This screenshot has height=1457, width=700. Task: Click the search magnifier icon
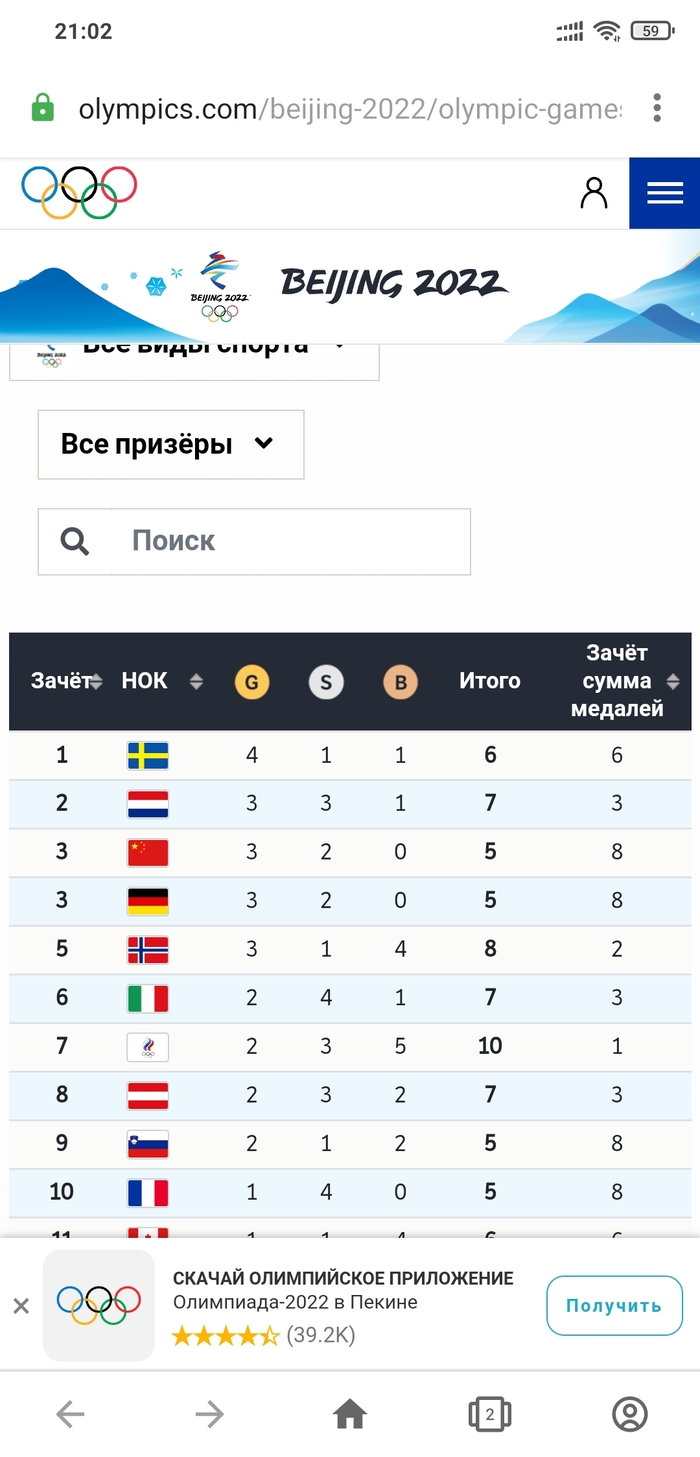74,541
